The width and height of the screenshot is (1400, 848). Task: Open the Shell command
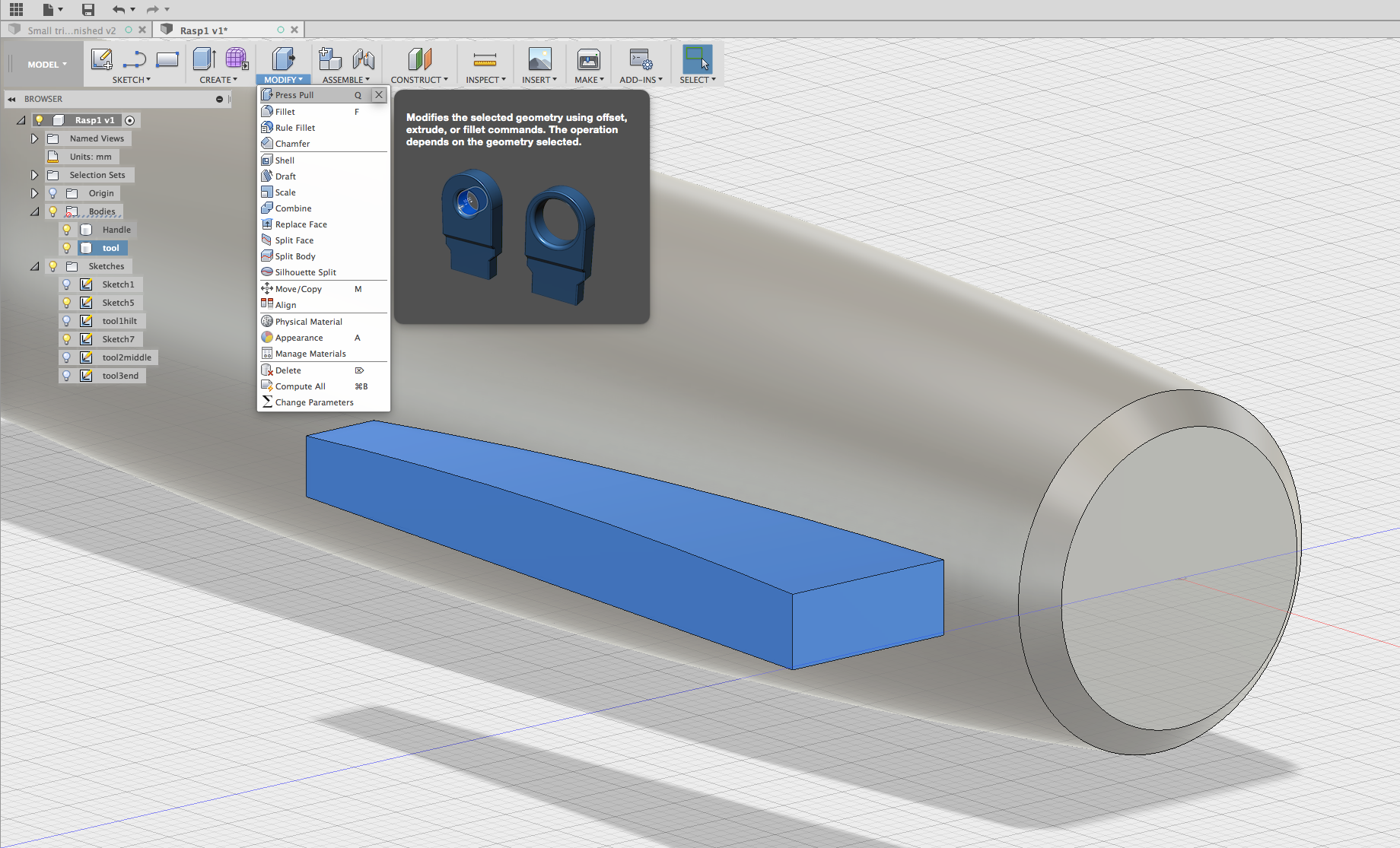285,160
